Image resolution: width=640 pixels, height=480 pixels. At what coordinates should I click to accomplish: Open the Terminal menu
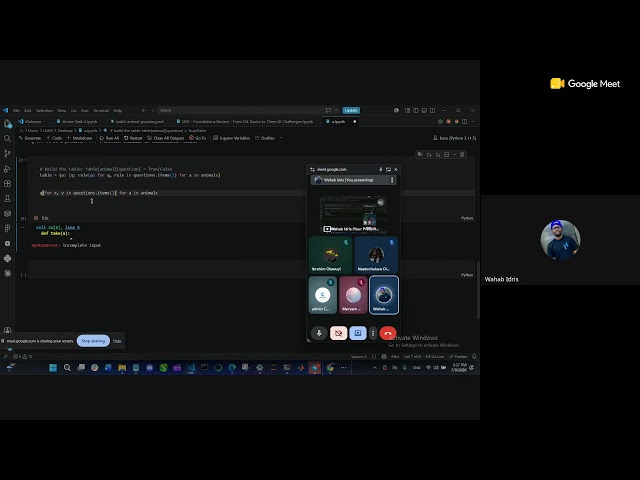pyautogui.click(x=101, y=110)
